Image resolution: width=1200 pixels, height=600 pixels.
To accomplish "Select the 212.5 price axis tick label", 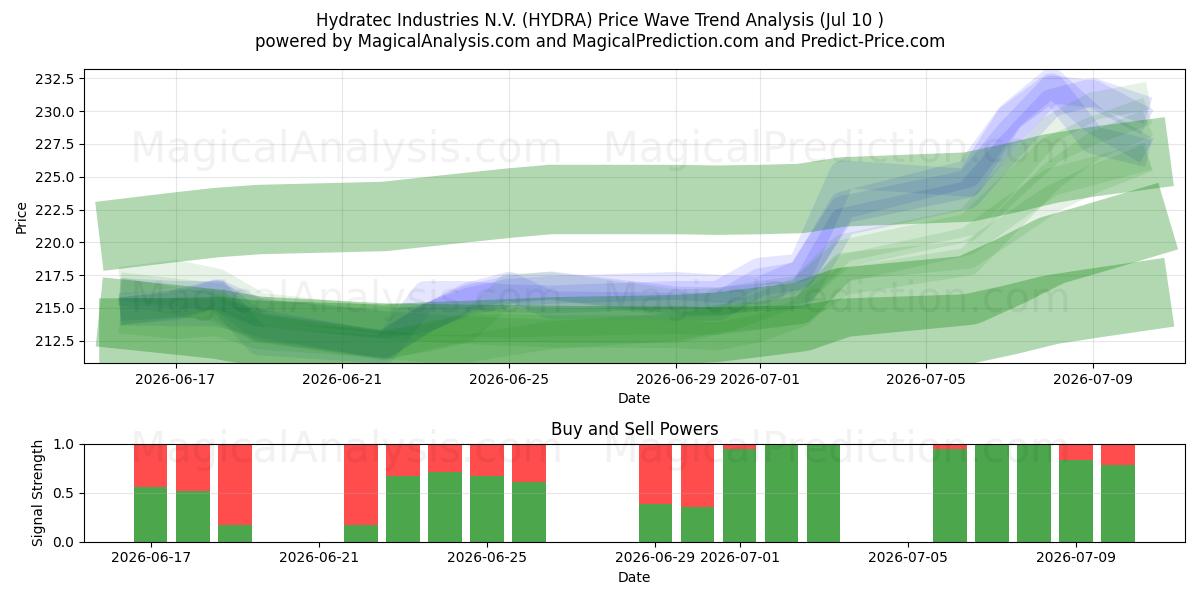I will point(57,341).
